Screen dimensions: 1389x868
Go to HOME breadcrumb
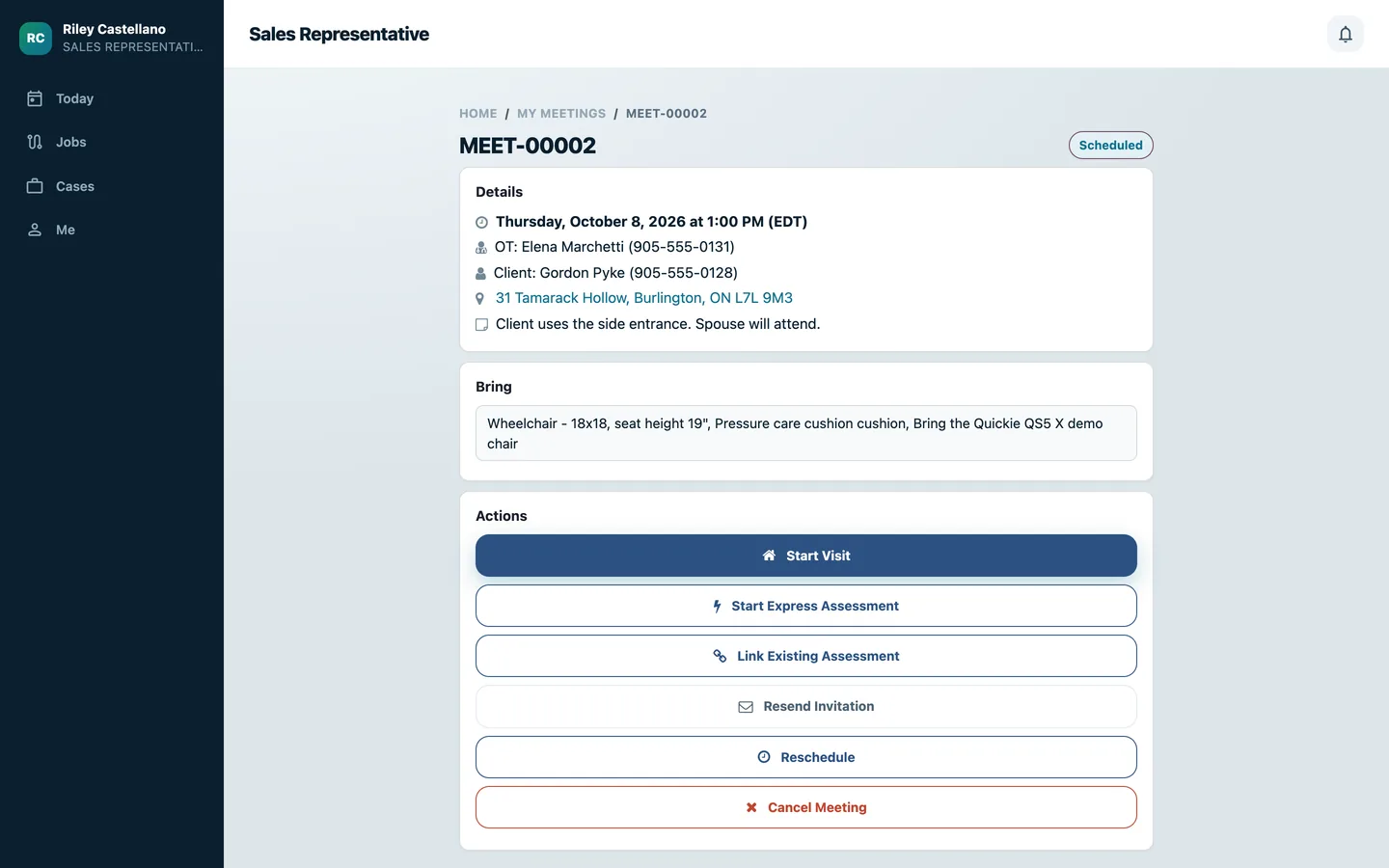tap(478, 114)
